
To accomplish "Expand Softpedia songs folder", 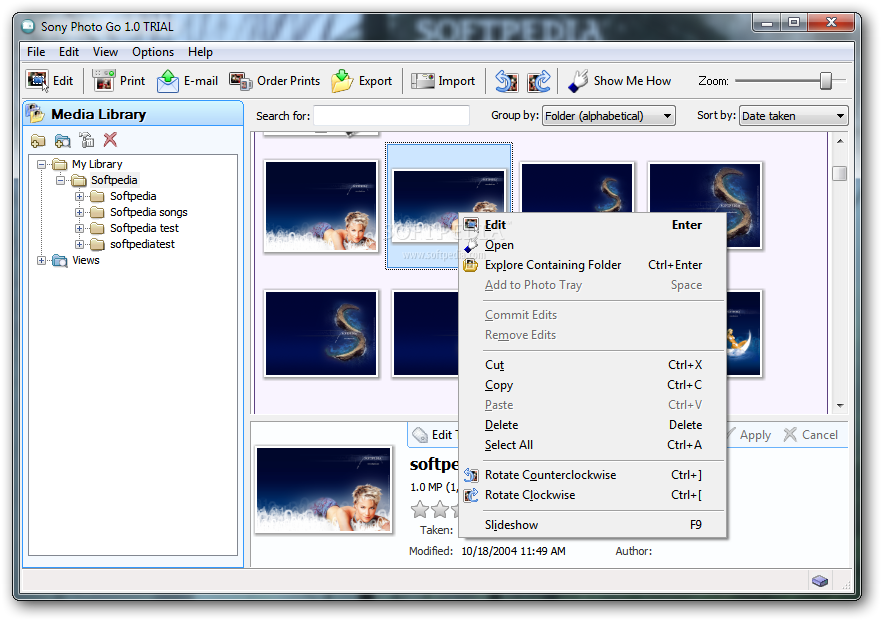I will pyautogui.click(x=79, y=213).
